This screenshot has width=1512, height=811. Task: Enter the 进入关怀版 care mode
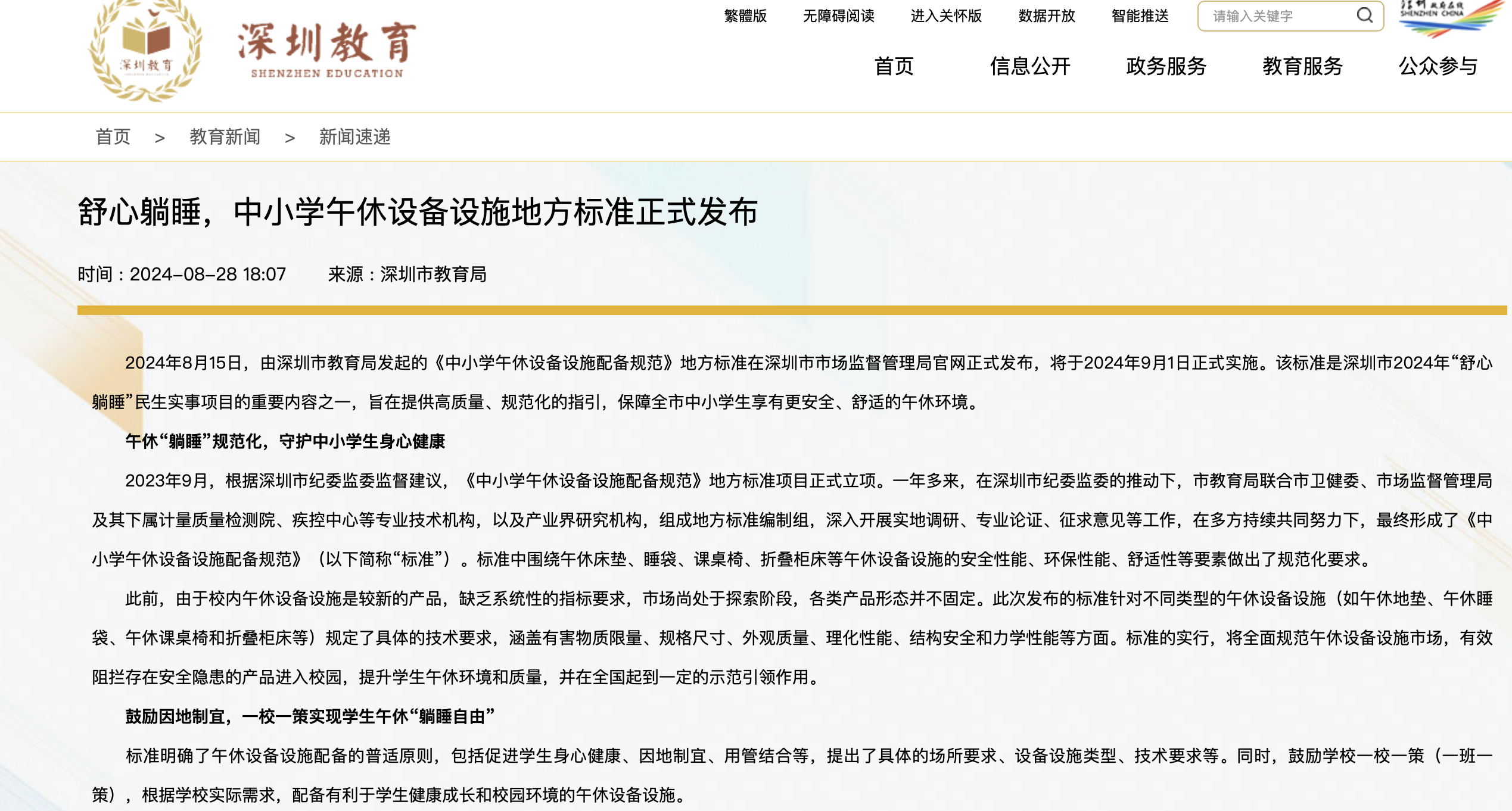(946, 16)
